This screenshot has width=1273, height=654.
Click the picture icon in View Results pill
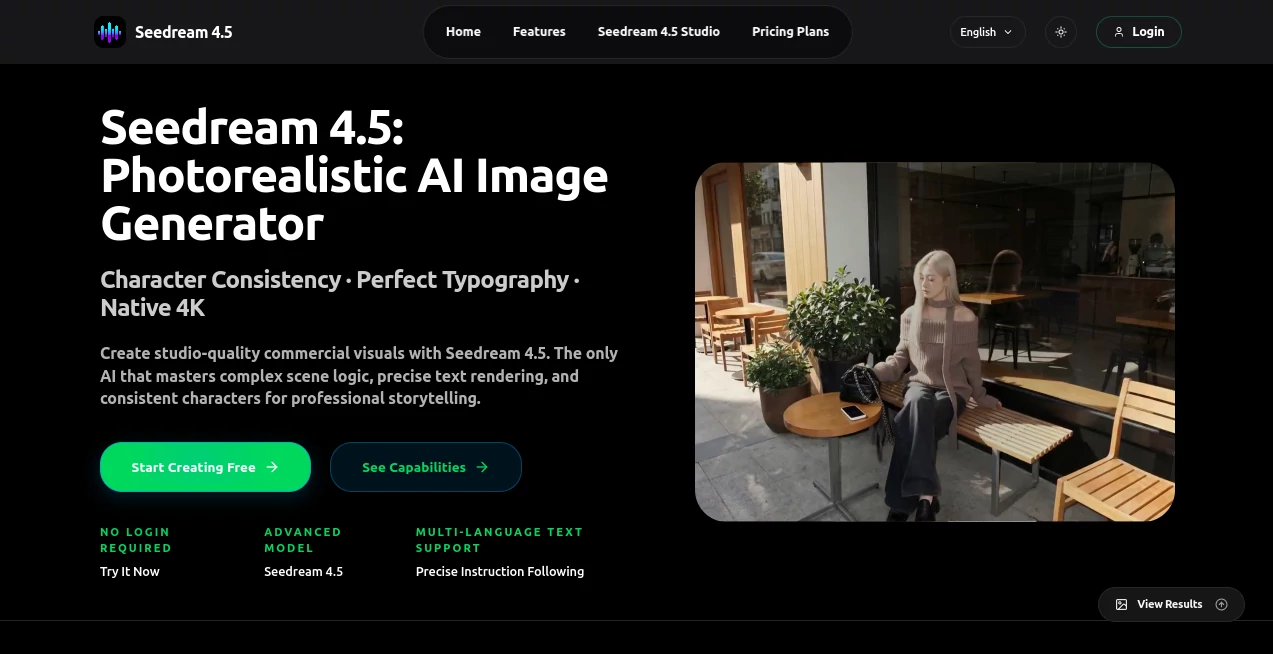[x=1120, y=604]
